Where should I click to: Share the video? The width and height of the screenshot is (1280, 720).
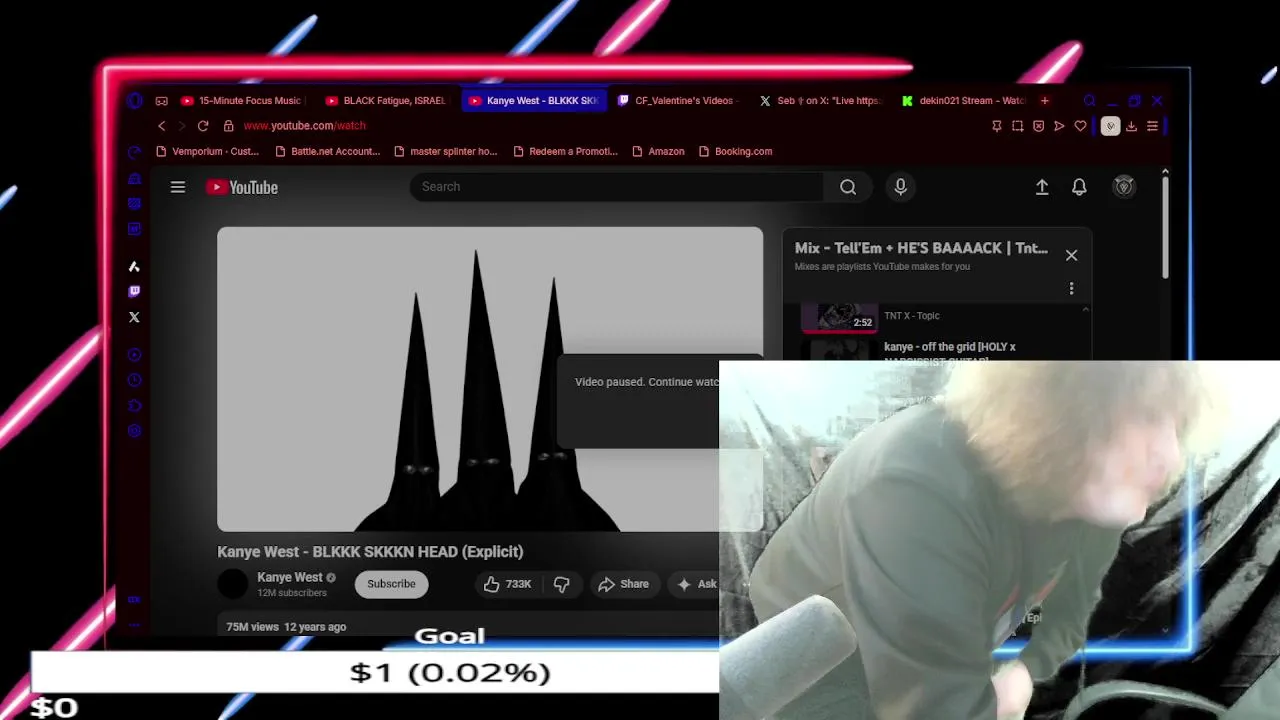point(623,584)
